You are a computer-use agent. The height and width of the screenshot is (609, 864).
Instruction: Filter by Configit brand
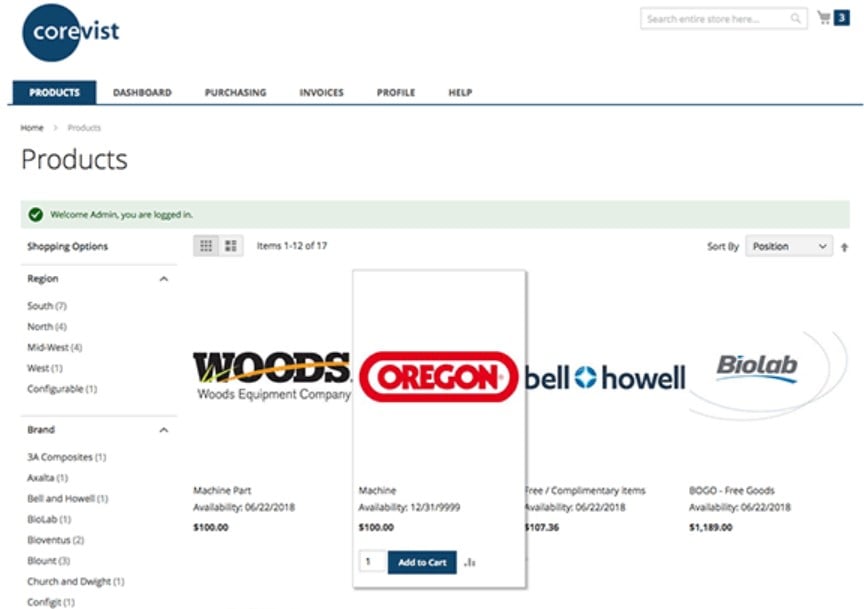(51, 602)
